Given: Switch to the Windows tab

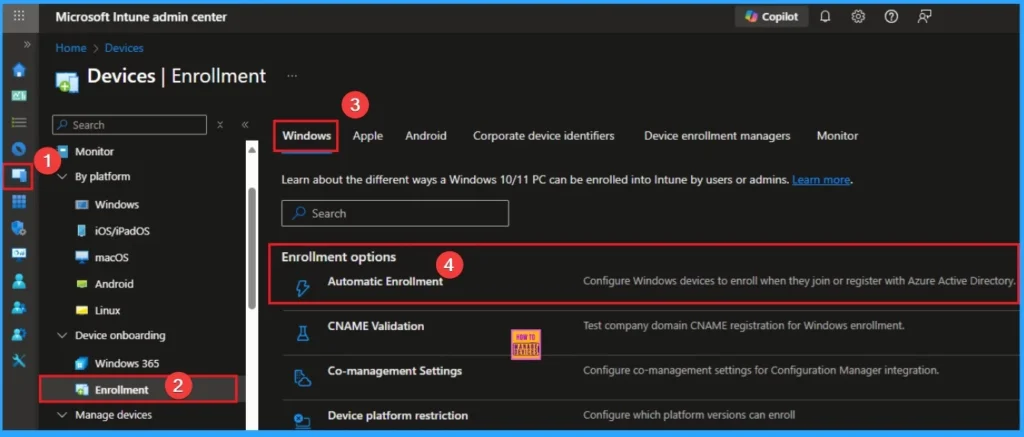Looking at the screenshot, I should pyautogui.click(x=306, y=136).
